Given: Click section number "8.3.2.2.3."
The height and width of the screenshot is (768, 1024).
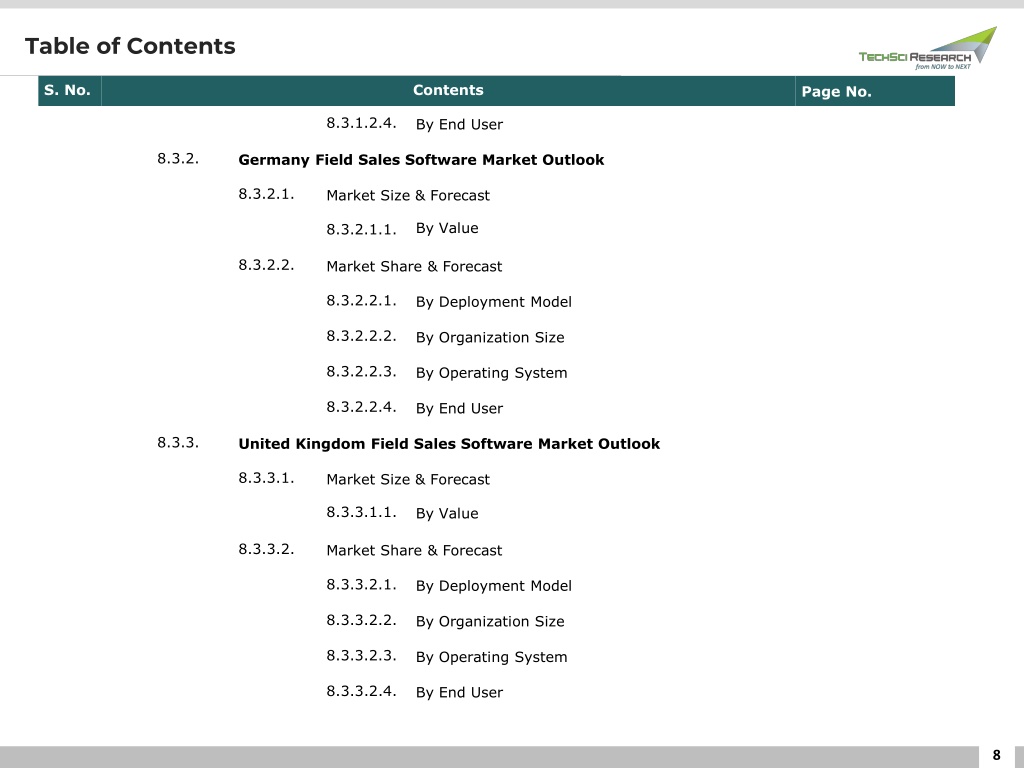Looking at the screenshot, I should click(361, 371).
